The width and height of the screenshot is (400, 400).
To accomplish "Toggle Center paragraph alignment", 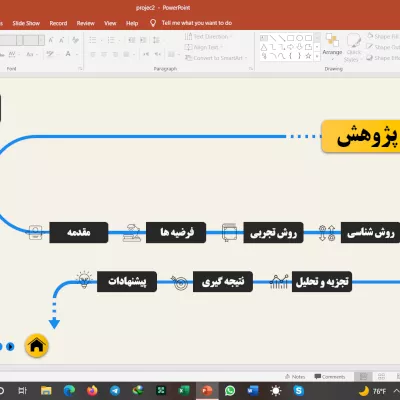I will click(x=104, y=54).
